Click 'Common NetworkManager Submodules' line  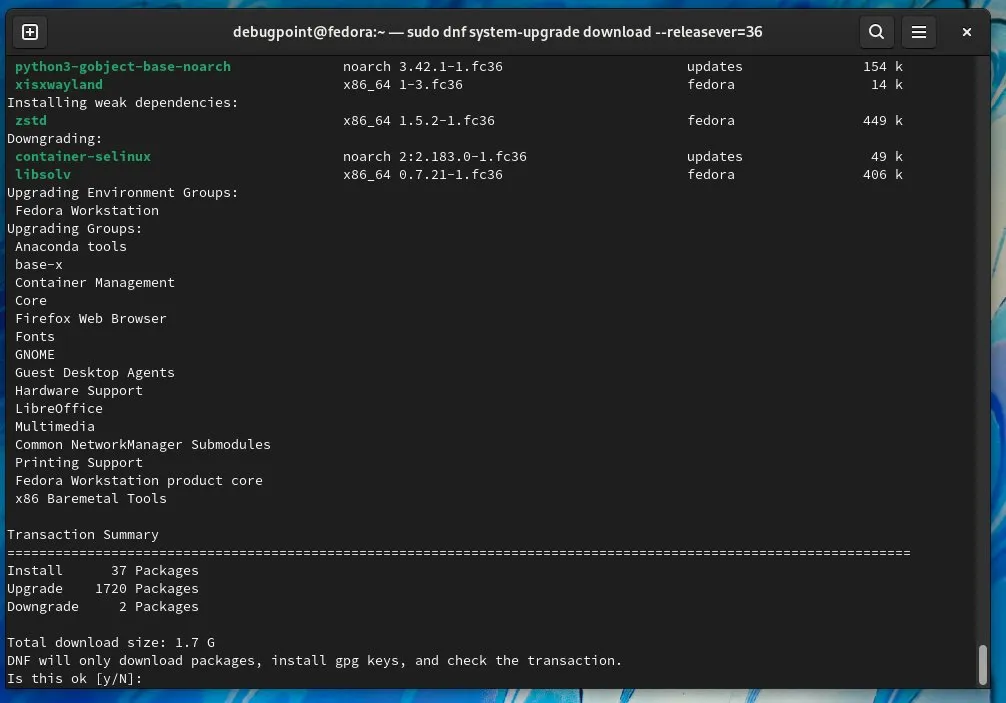pyautogui.click(x=142, y=445)
